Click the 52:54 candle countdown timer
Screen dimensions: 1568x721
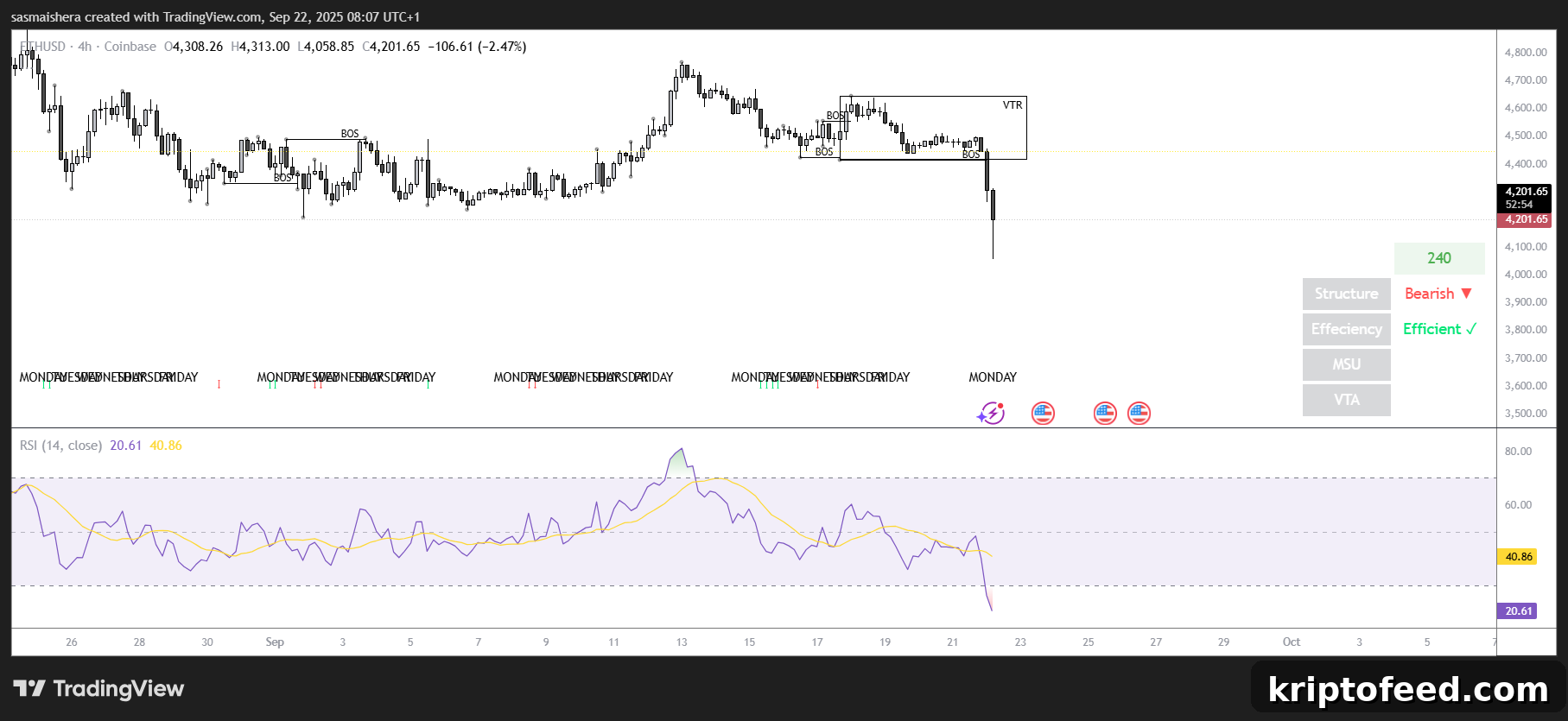point(1519,205)
